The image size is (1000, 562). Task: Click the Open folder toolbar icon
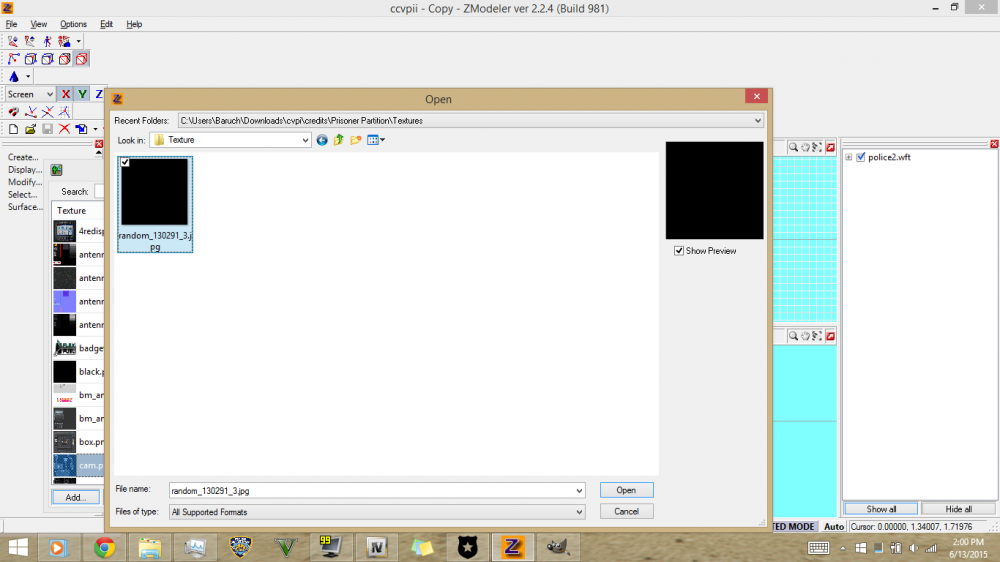(30, 129)
